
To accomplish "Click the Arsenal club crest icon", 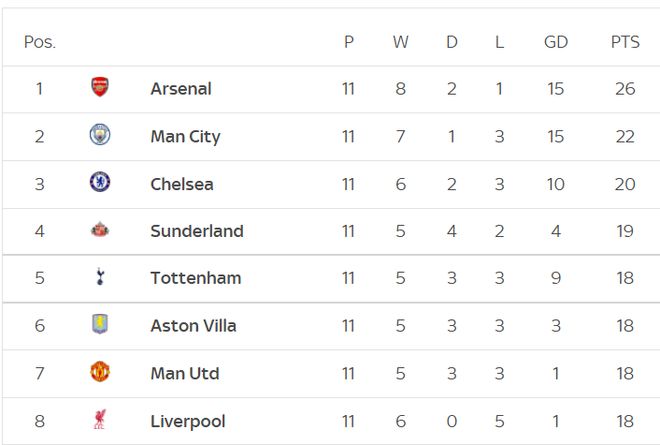I will click(99, 88).
